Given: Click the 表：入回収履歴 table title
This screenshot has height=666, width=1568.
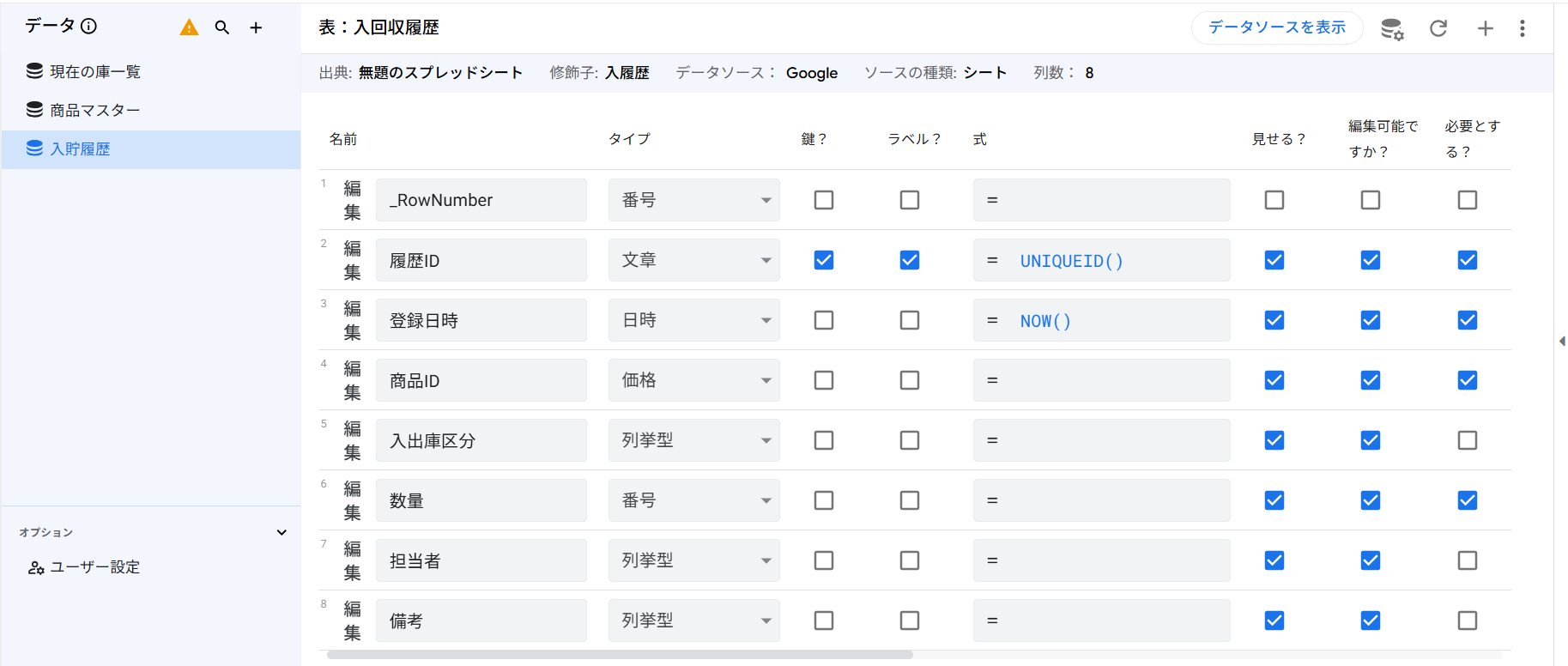Looking at the screenshot, I should click(x=378, y=27).
